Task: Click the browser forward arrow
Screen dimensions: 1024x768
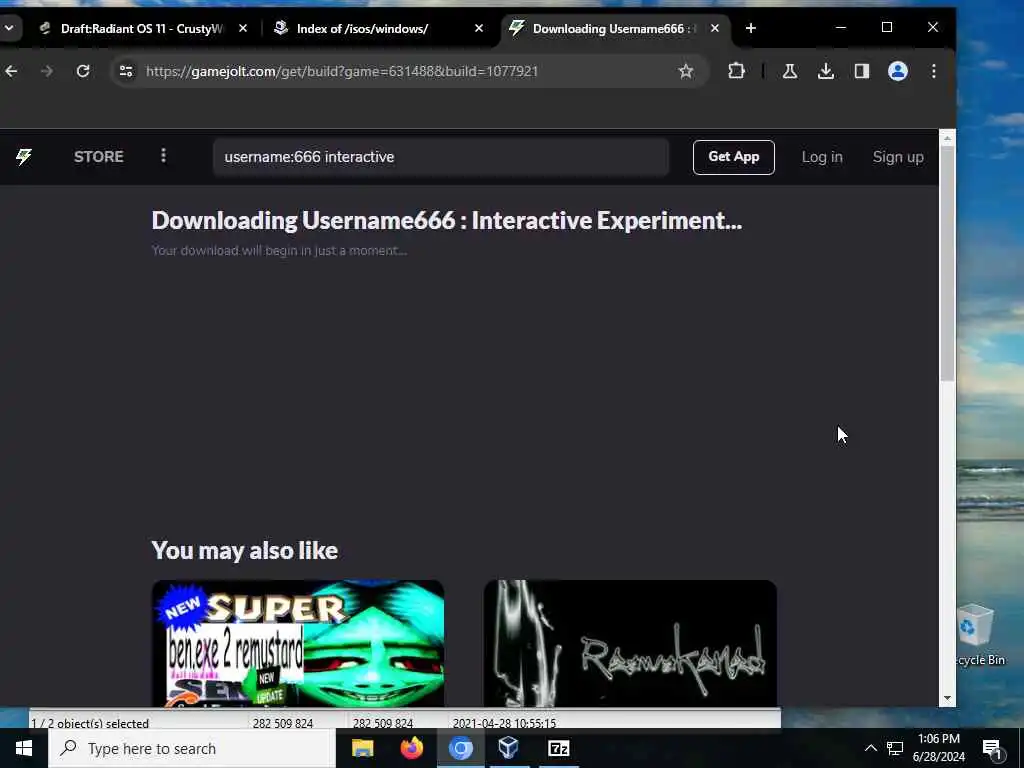Action: (x=47, y=71)
